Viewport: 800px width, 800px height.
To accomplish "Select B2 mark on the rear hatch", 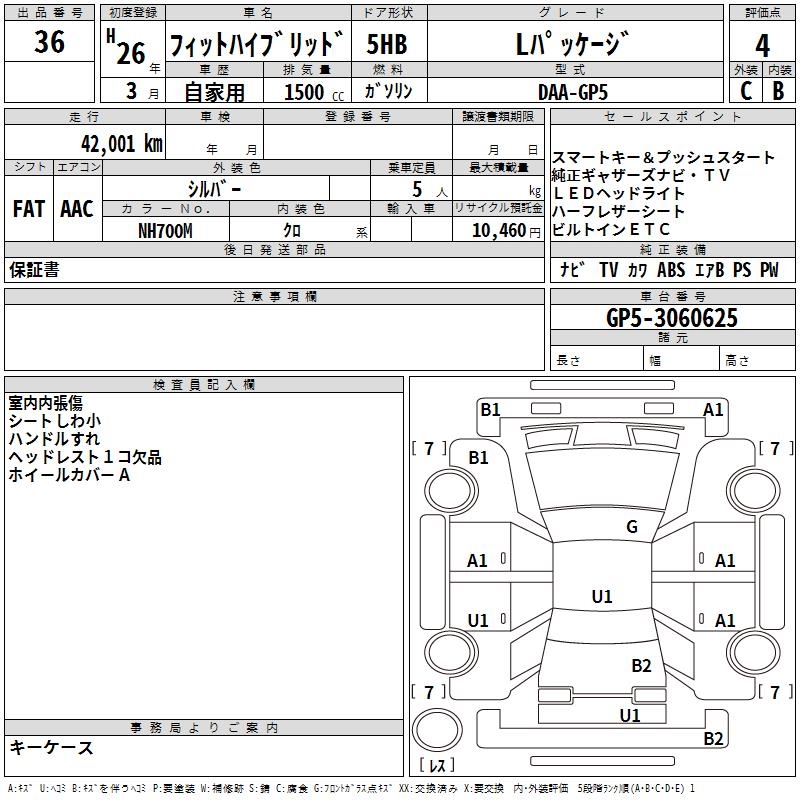I will coord(641,666).
